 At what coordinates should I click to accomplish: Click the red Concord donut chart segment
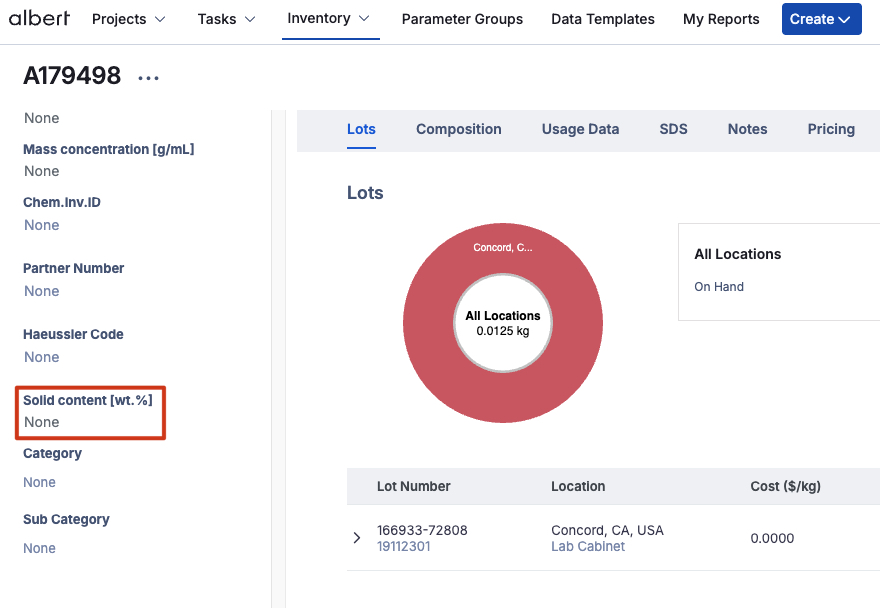tap(503, 392)
